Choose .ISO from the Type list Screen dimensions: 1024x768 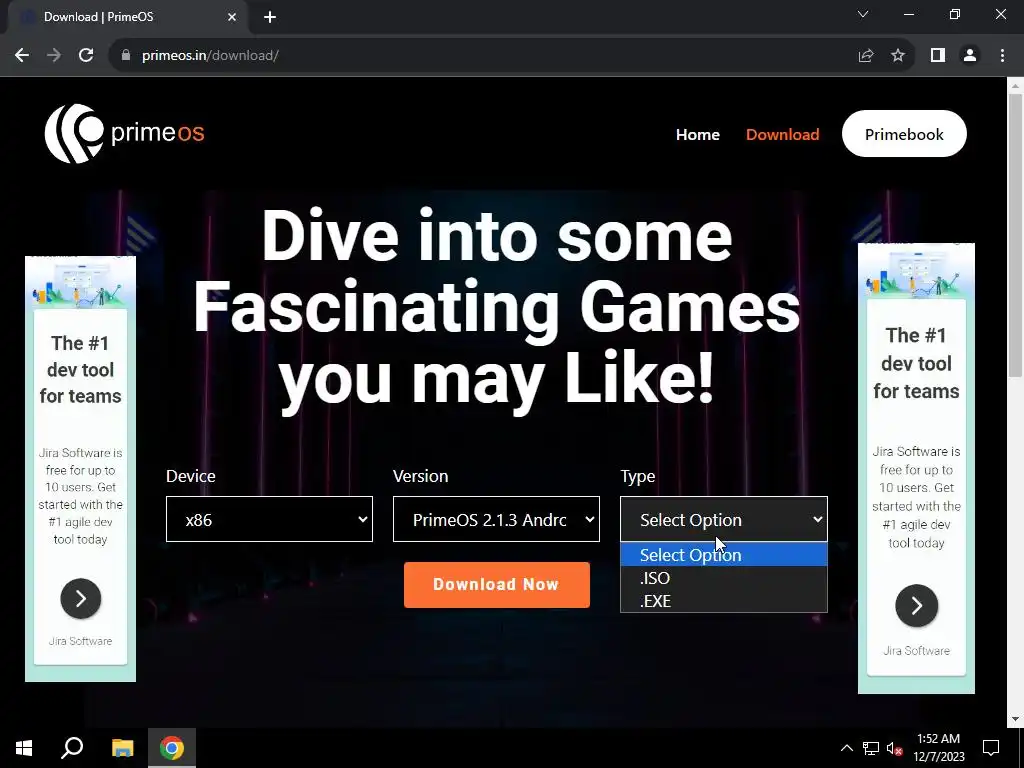[x=724, y=578]
